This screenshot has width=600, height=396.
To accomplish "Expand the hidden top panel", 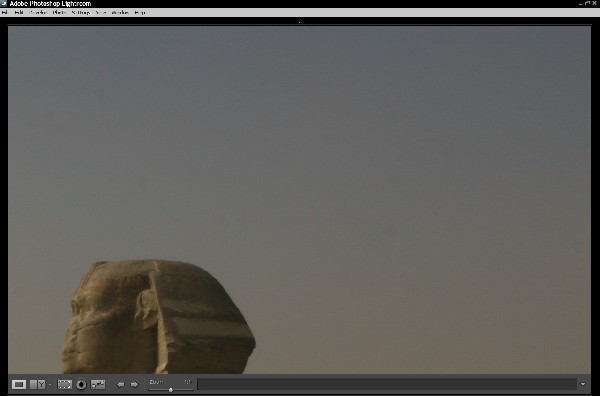I will coord(299,22).
